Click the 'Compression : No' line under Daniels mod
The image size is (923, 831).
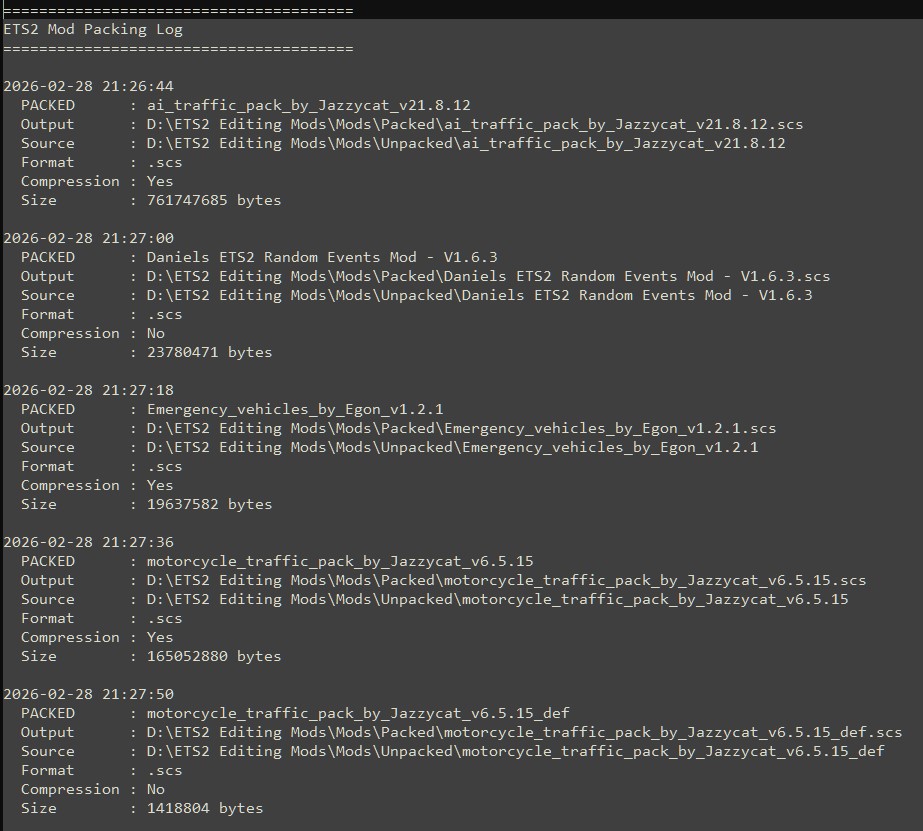coord(93,333)
